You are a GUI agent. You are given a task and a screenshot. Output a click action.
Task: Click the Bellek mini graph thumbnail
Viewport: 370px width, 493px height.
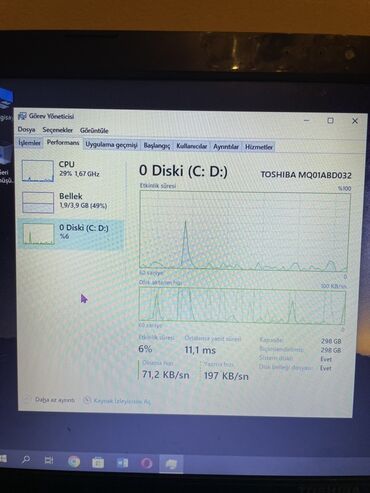[38, 202]
